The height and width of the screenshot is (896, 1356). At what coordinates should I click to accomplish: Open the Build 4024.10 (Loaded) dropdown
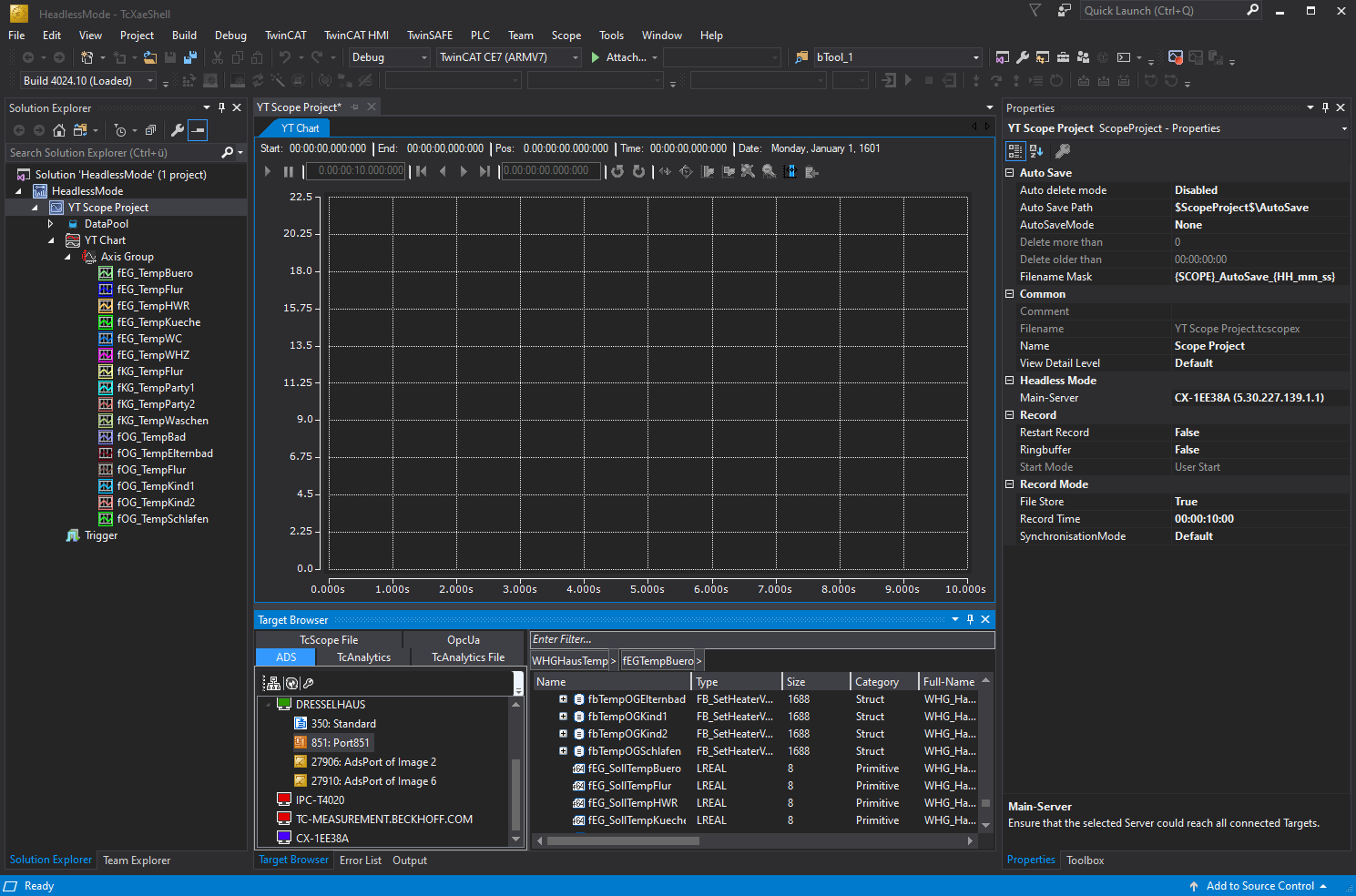[x=87, y=81]
